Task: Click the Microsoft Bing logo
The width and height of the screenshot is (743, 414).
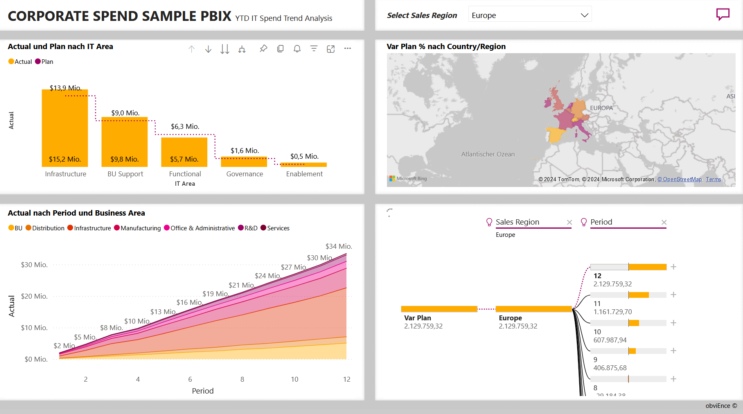Action: tap(408, 179)
